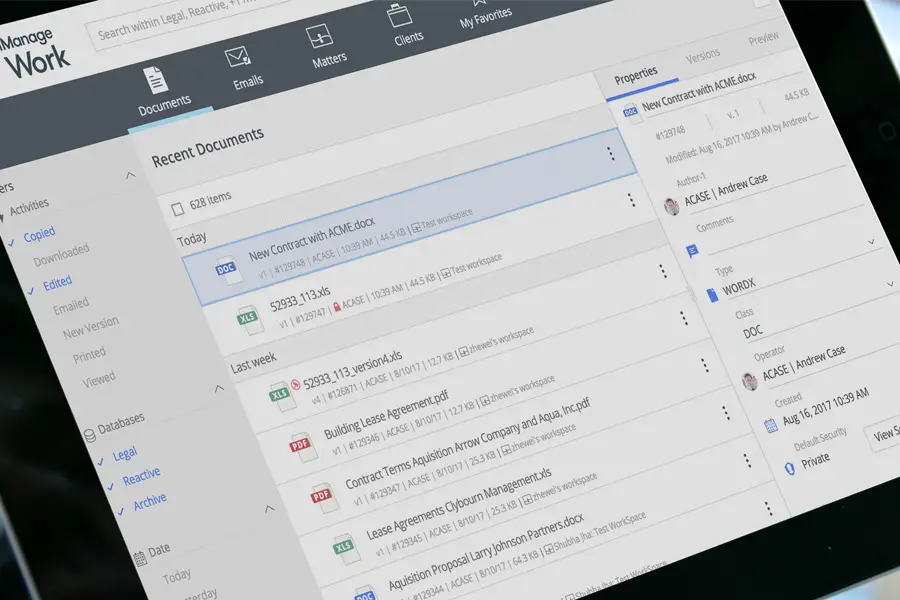Open the Clients briefcase icon
This screenshot has height=600, width=900.
[x=399, y=15]
